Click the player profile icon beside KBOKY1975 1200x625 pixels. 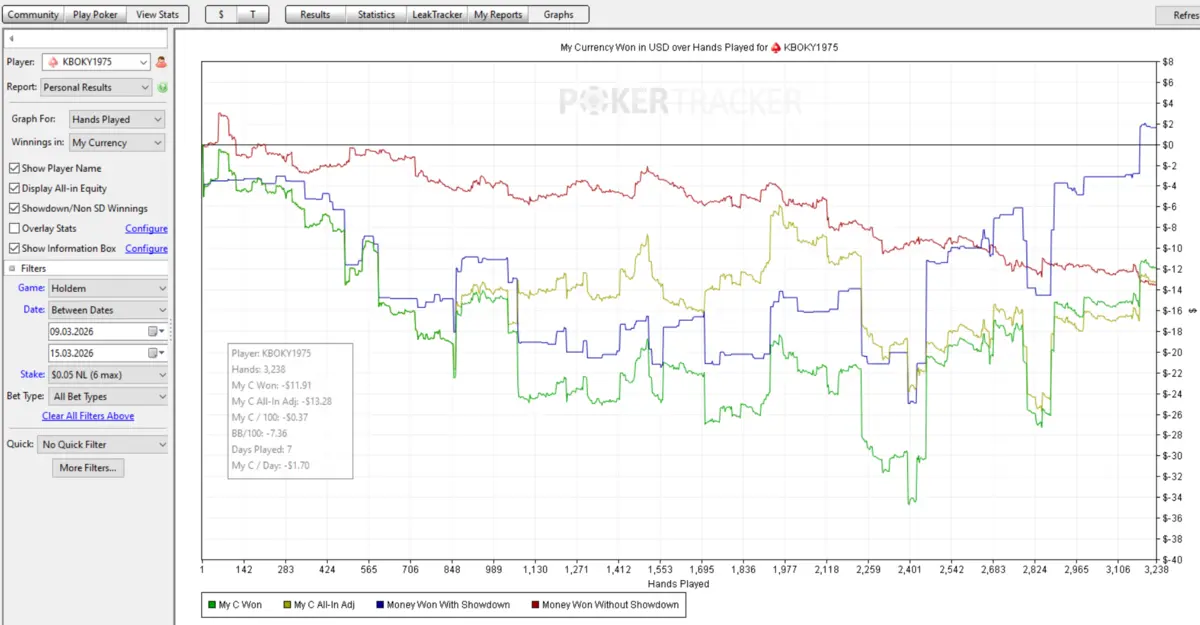pos(161,62)
